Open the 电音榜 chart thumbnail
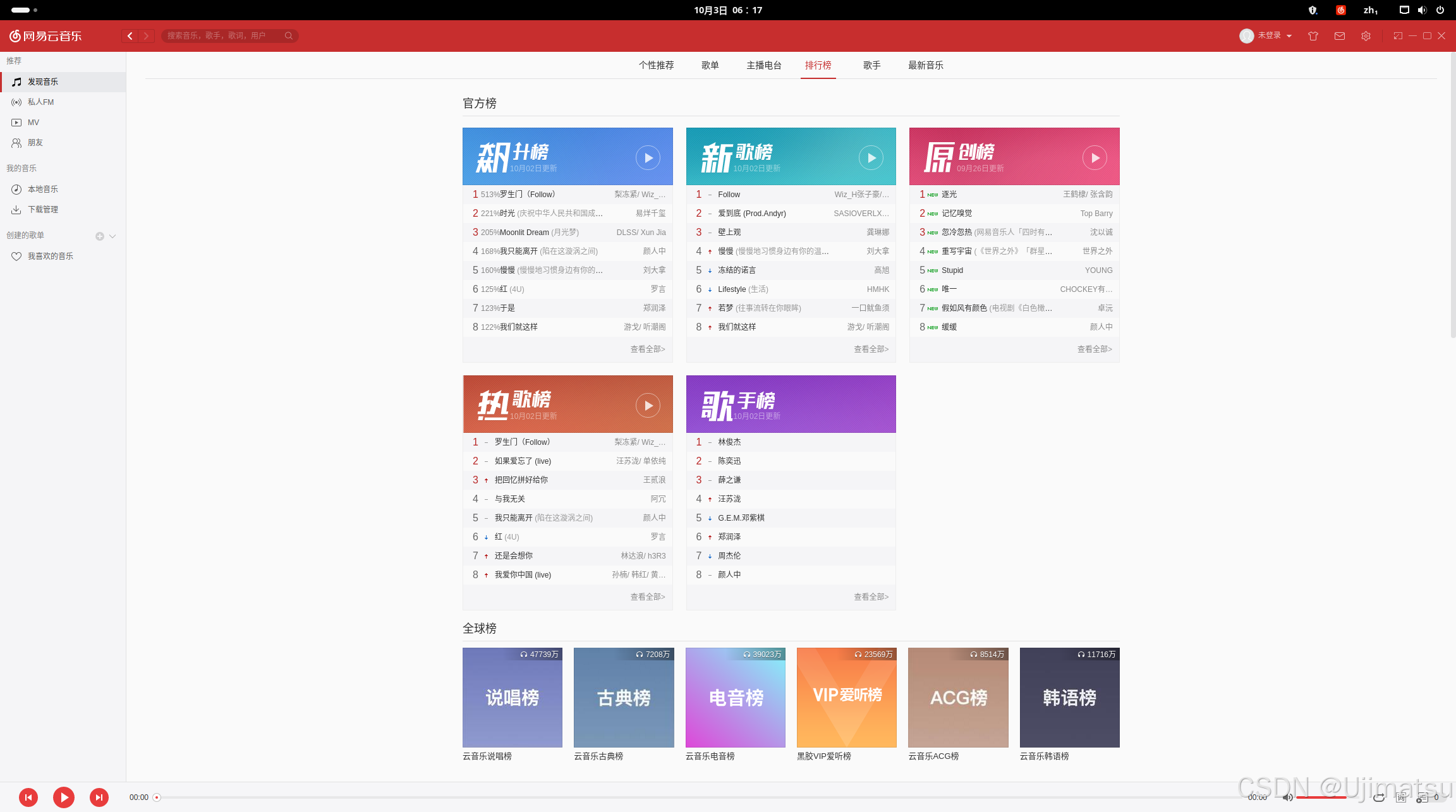The width and height of the screenshot is (1456, 812). [735, 698]
